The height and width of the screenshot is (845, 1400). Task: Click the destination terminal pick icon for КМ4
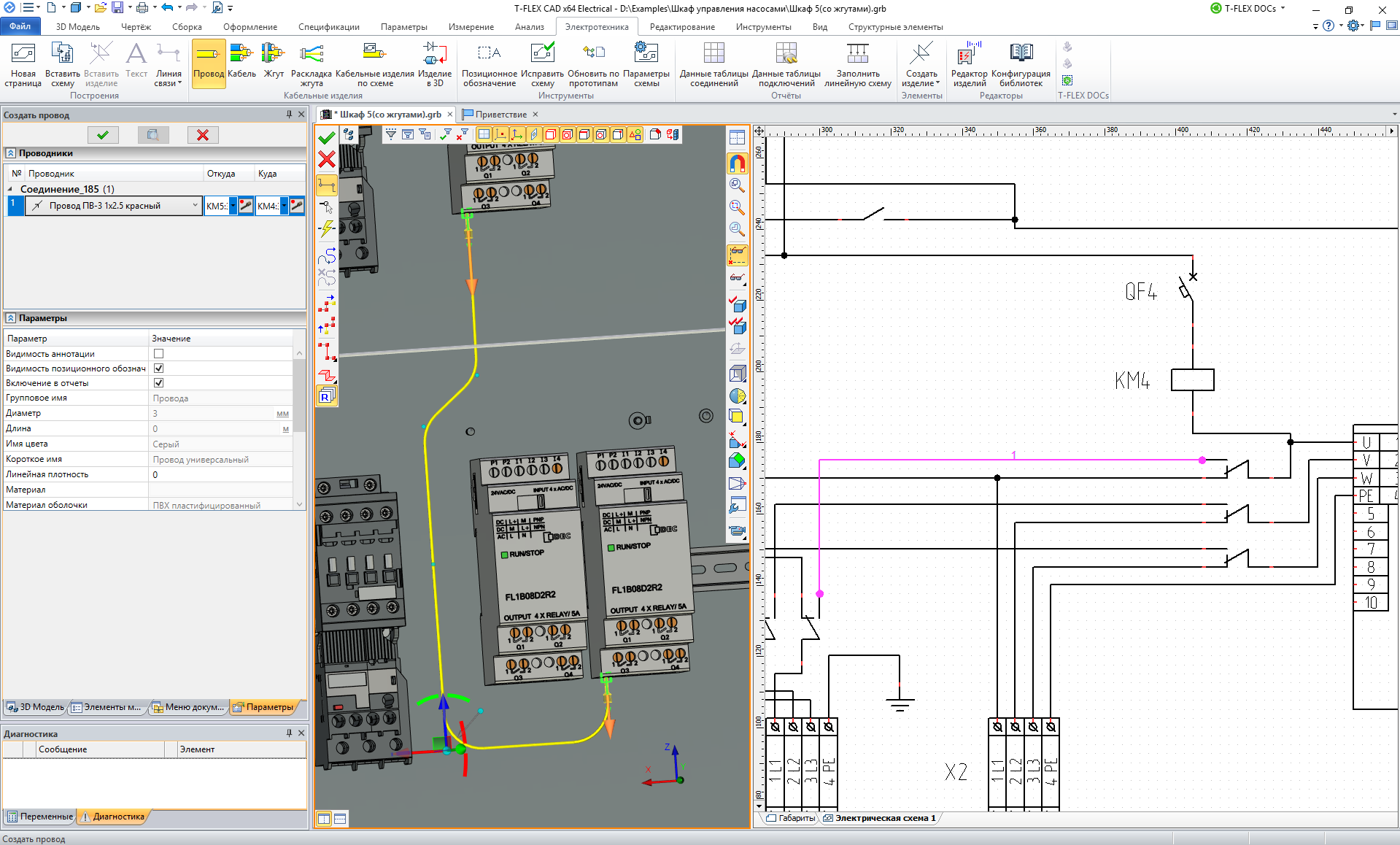[298, 206]
